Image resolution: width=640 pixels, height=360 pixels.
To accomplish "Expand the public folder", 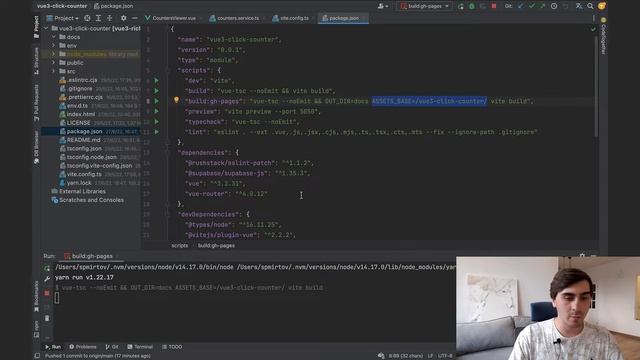I will [53, 62].
